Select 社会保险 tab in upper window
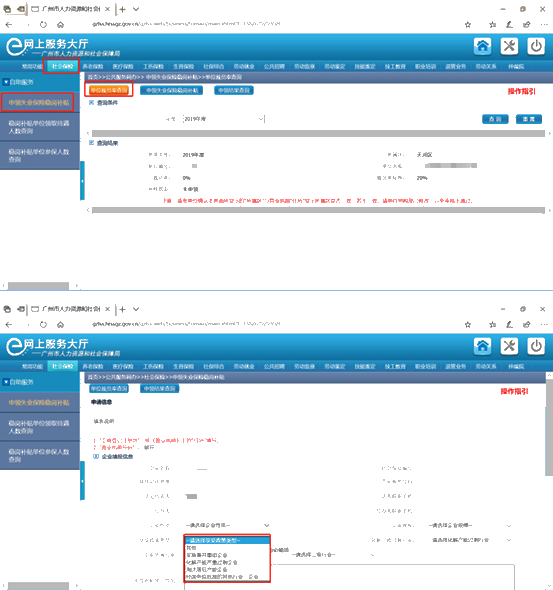The image size is (553, 590). point(62,67)
